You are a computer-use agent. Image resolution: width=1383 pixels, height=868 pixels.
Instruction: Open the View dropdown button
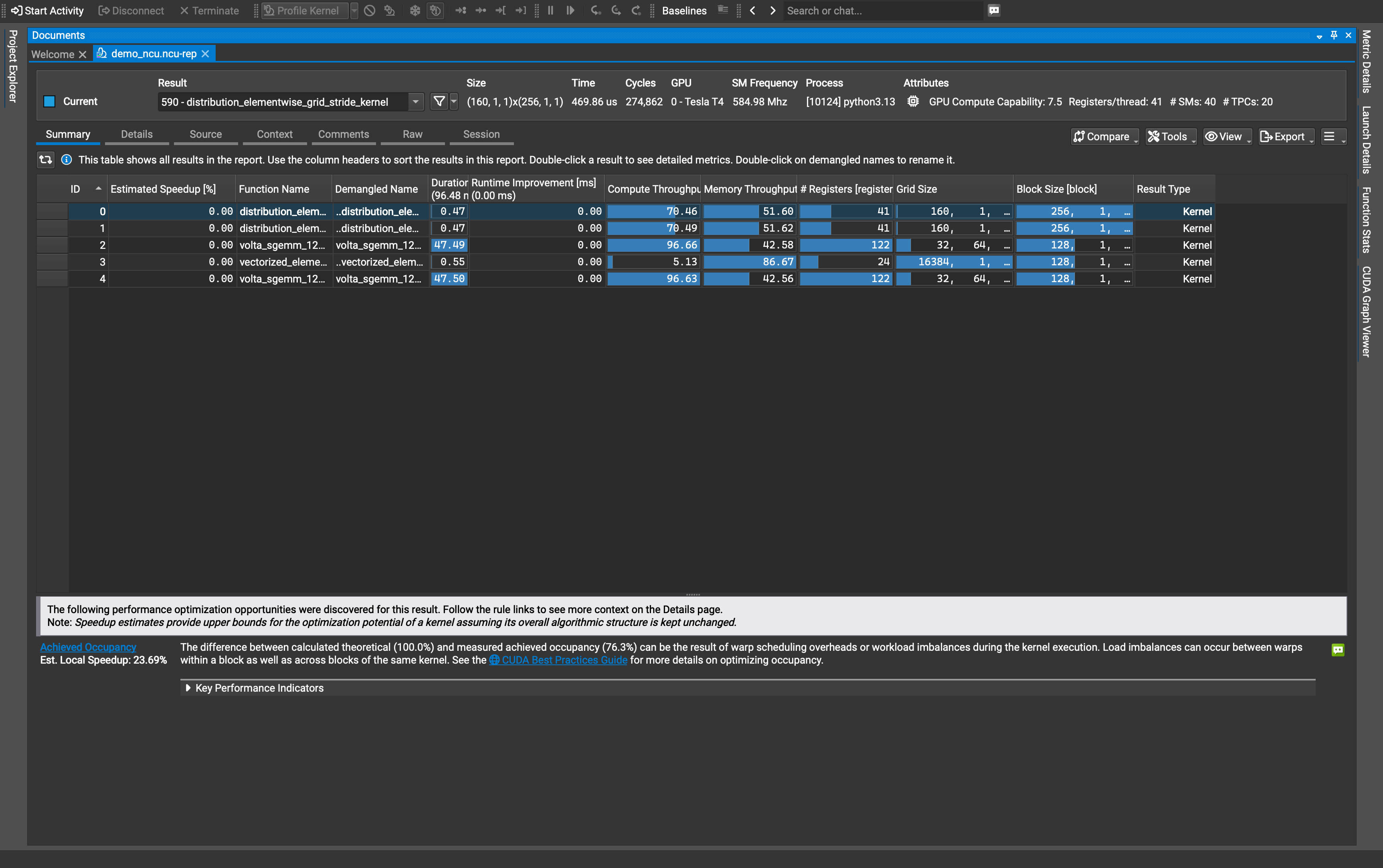[x=1227, y=137]
